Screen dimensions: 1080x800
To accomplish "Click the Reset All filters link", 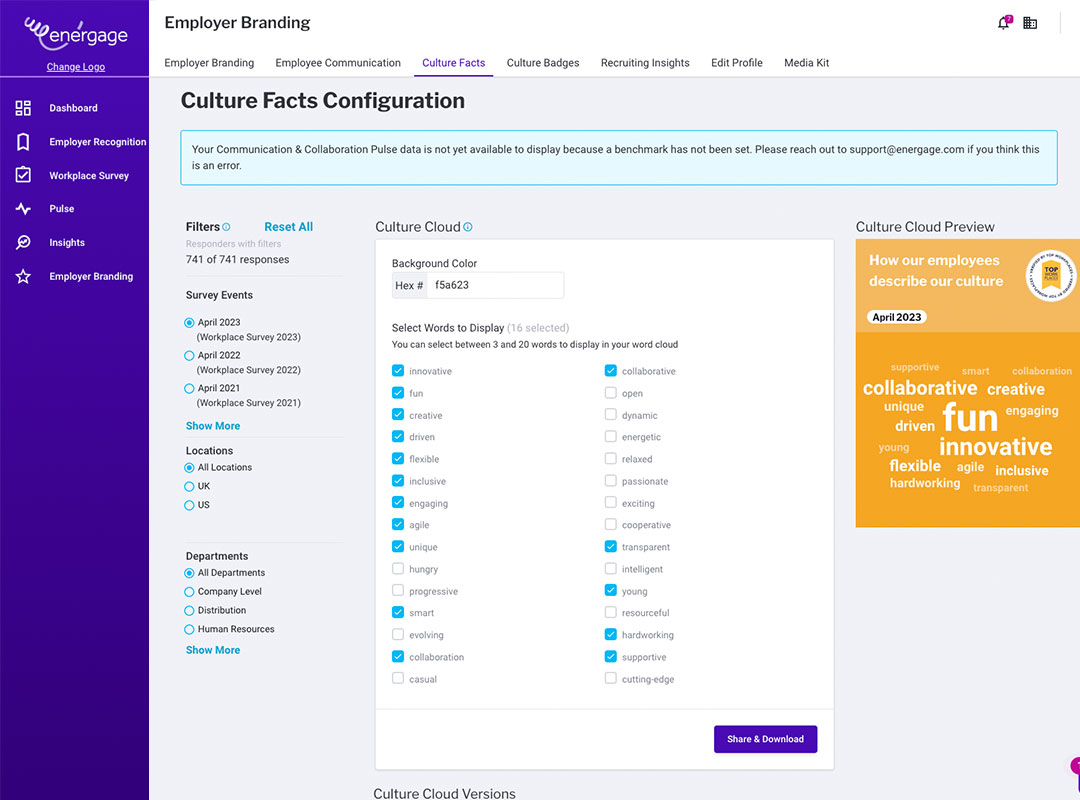I will pos(288,227).
